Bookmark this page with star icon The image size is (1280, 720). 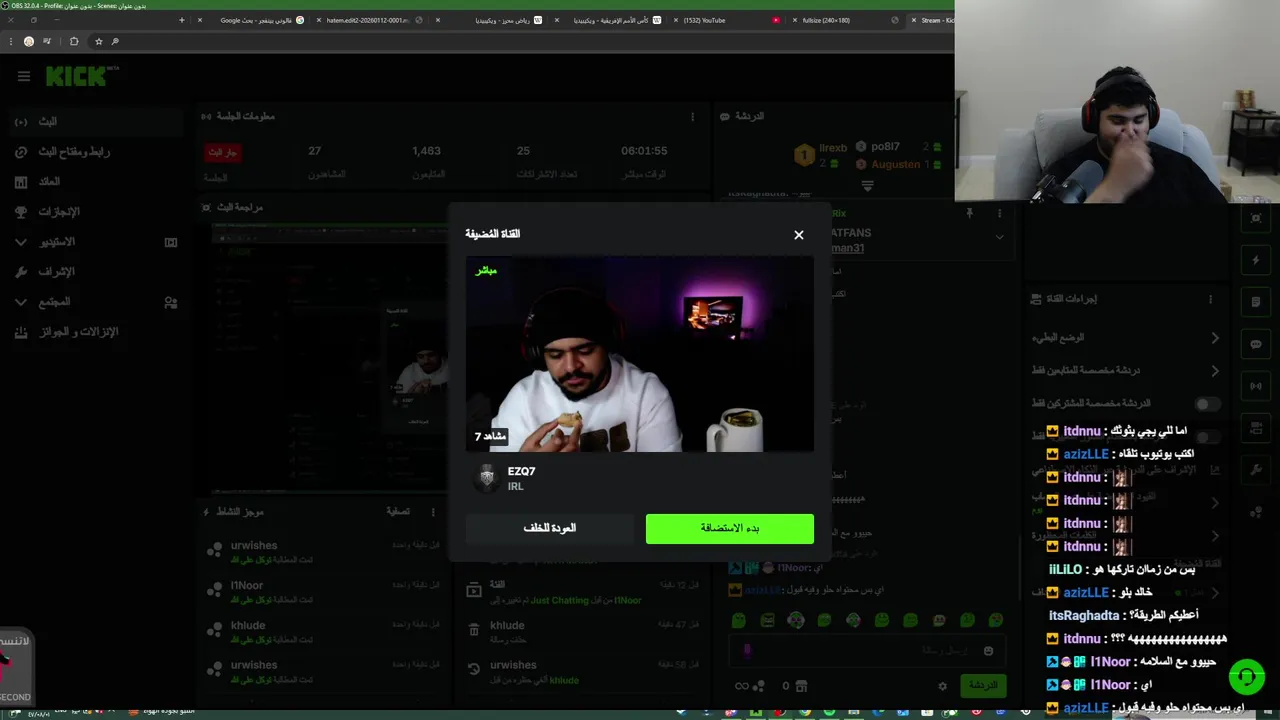[98, 41]
